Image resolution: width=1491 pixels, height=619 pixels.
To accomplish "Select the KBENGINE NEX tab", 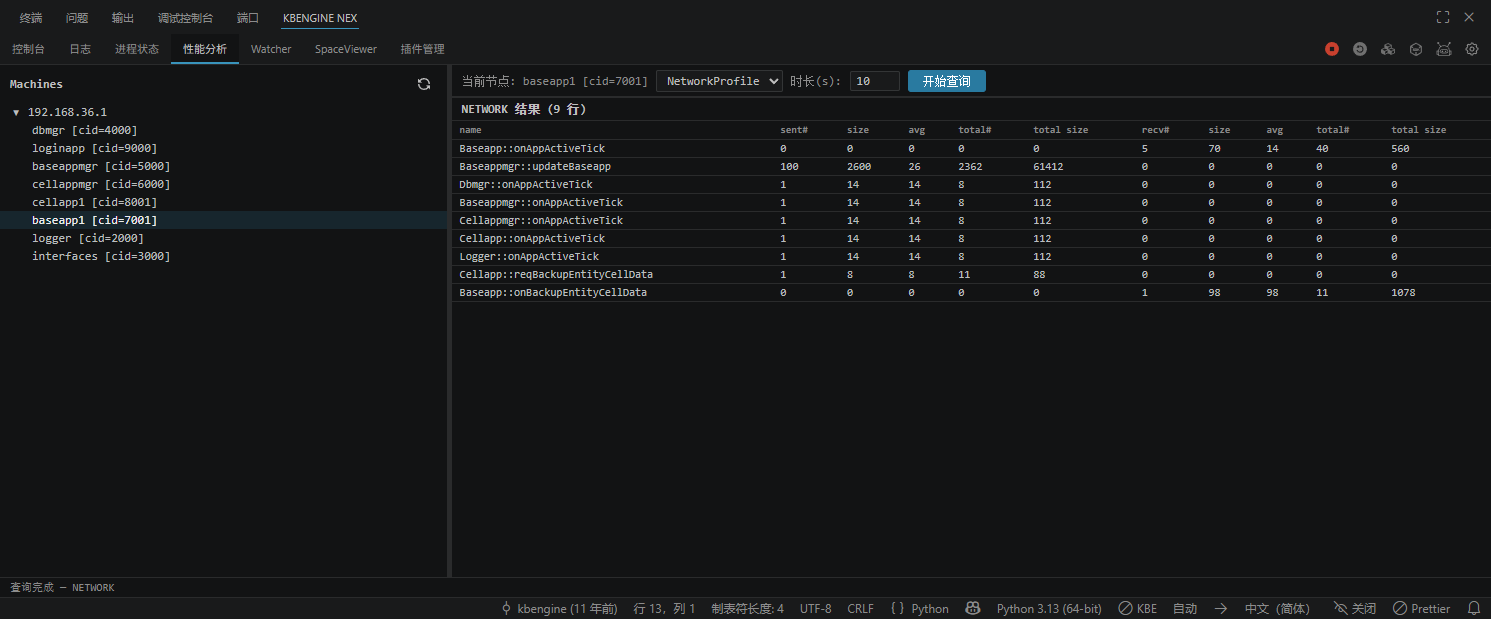I will 320,18.
